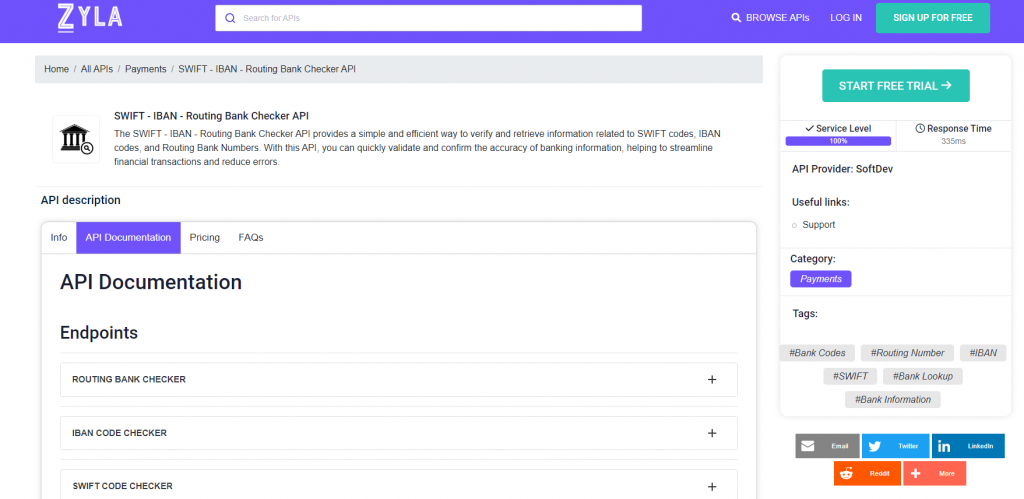The image size is (1024, 499).
Task: Click the #IBAN tag
Action: click(x=983, y=353)
